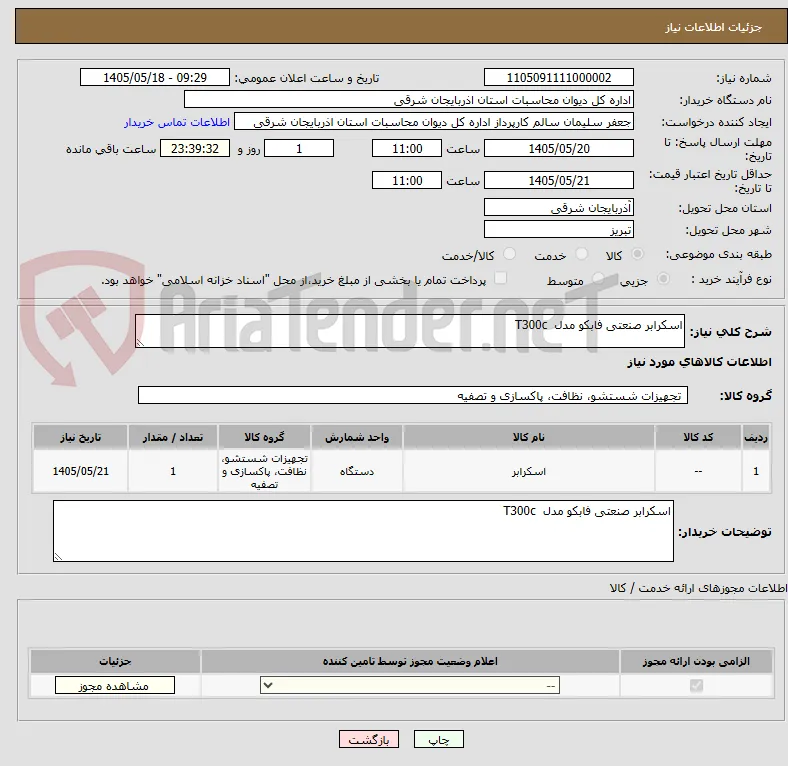Click the table date cell 1405/05/21
This screenshot has height=766, width=788.
[80, 471]
